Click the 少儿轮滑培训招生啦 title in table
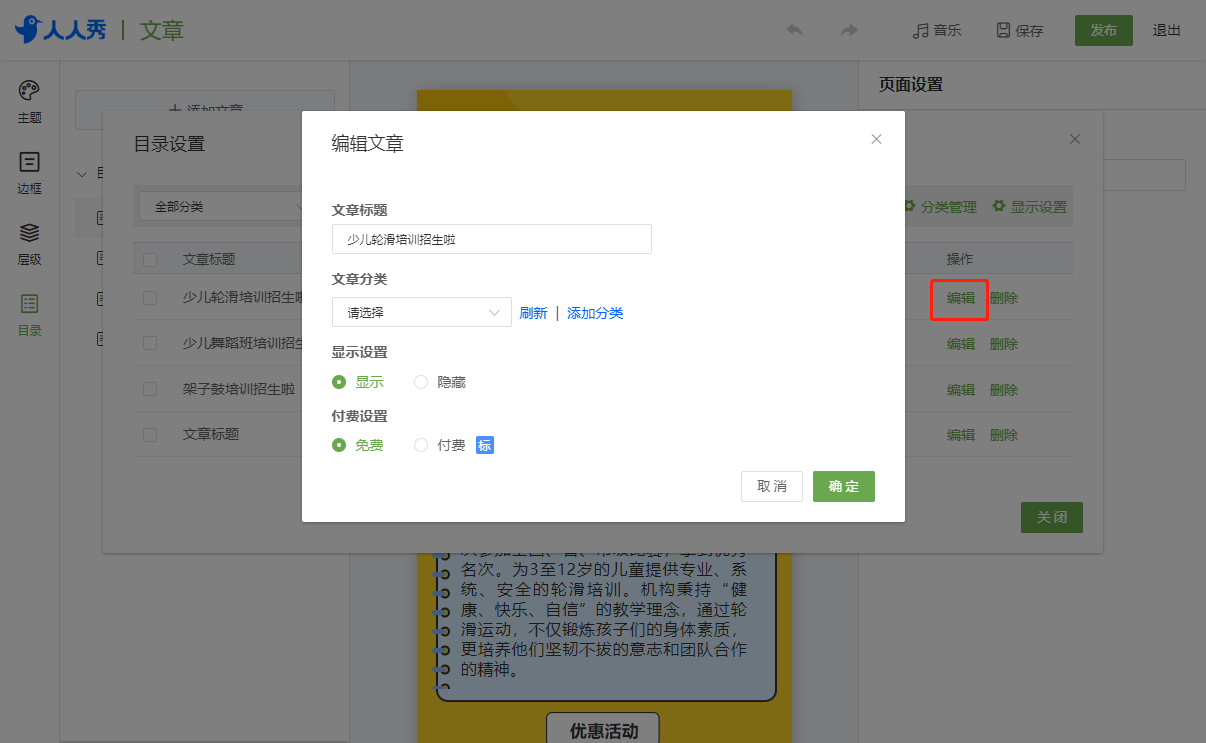Image resolution: width=1206 pixels, height=743 pixels. tap(243, 298)
